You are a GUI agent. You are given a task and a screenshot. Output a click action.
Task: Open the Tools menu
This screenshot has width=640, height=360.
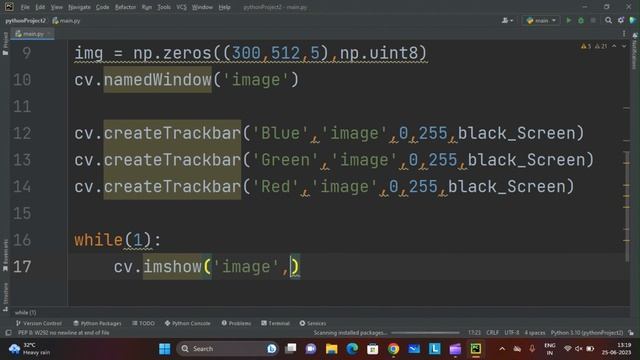coord(164,7)
